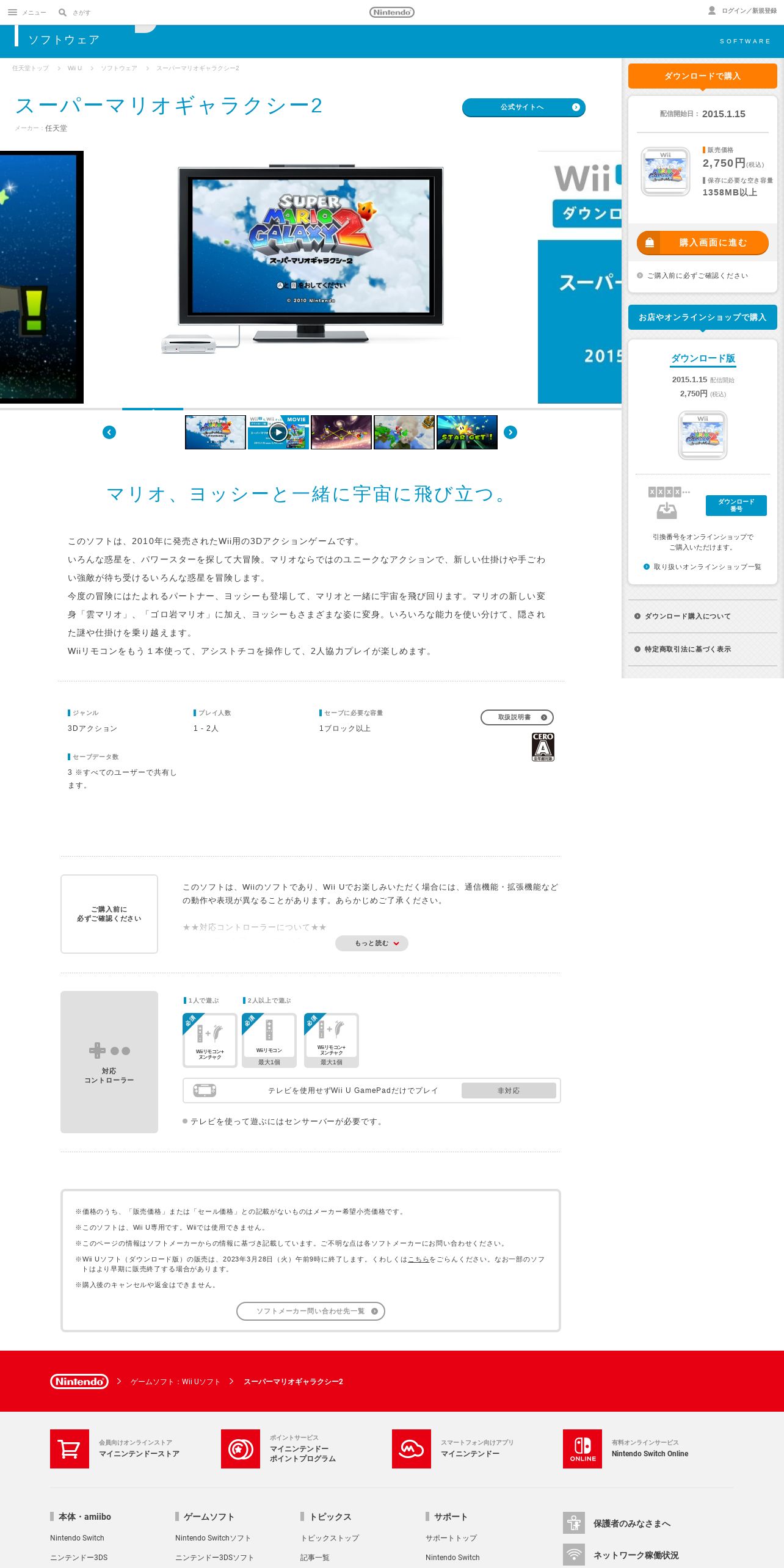The height and width of the screenshot is (1568, 784).
Task: Click the ダウンロードで購入 tab header
Action: pyautogui.click(x=703, y=76)
